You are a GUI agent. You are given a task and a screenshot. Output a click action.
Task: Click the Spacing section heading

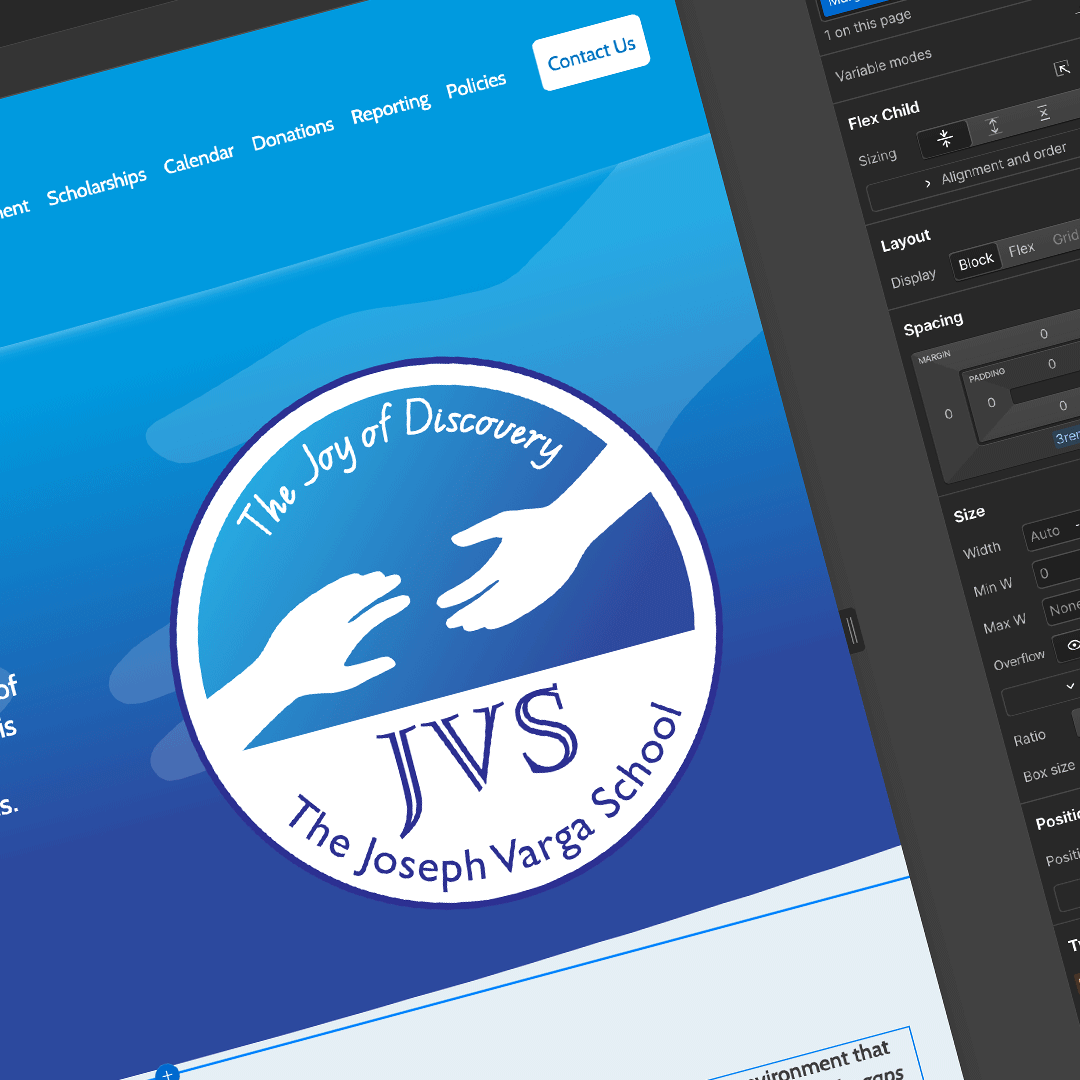[933, 324]
